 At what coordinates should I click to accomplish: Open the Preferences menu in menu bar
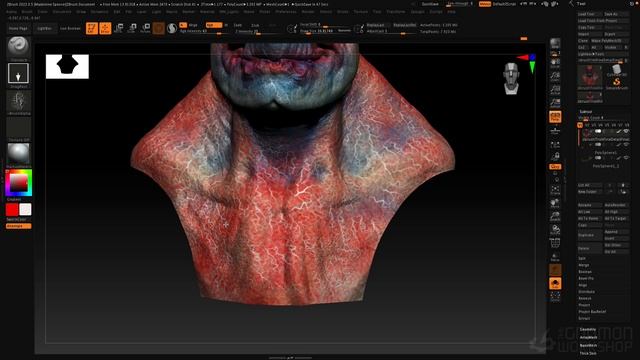(286, 12)
